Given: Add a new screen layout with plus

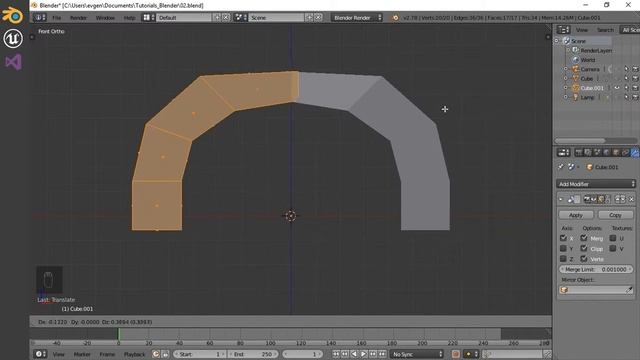Looking at the screenshot, I should coord(217,18).
